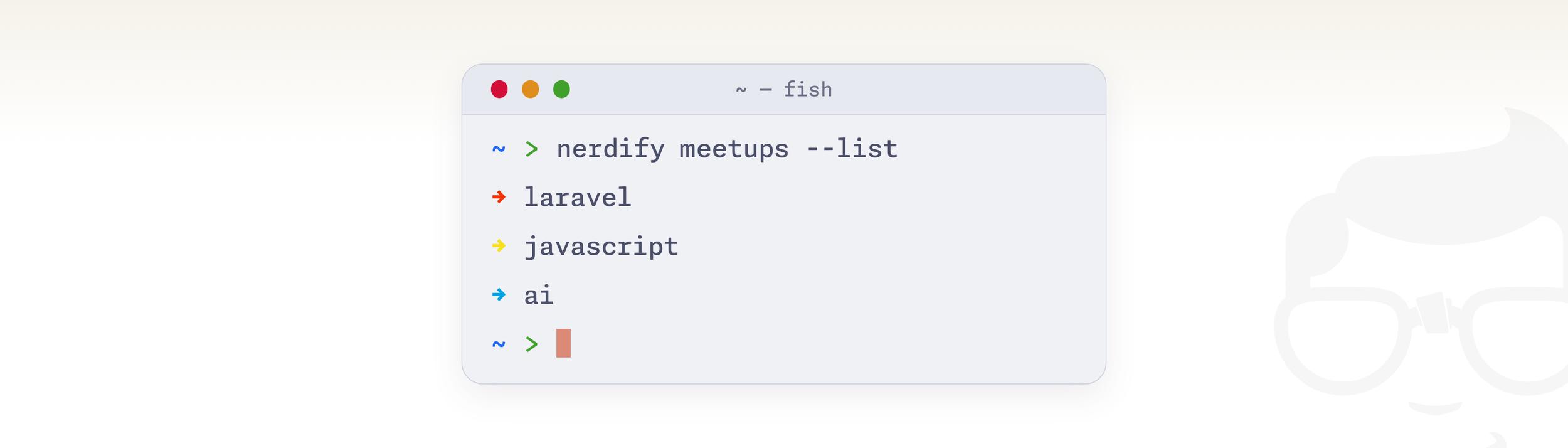Click the orange minimize window dot
The width and height of the screenshot is (1568, 448).
(531, 89)
